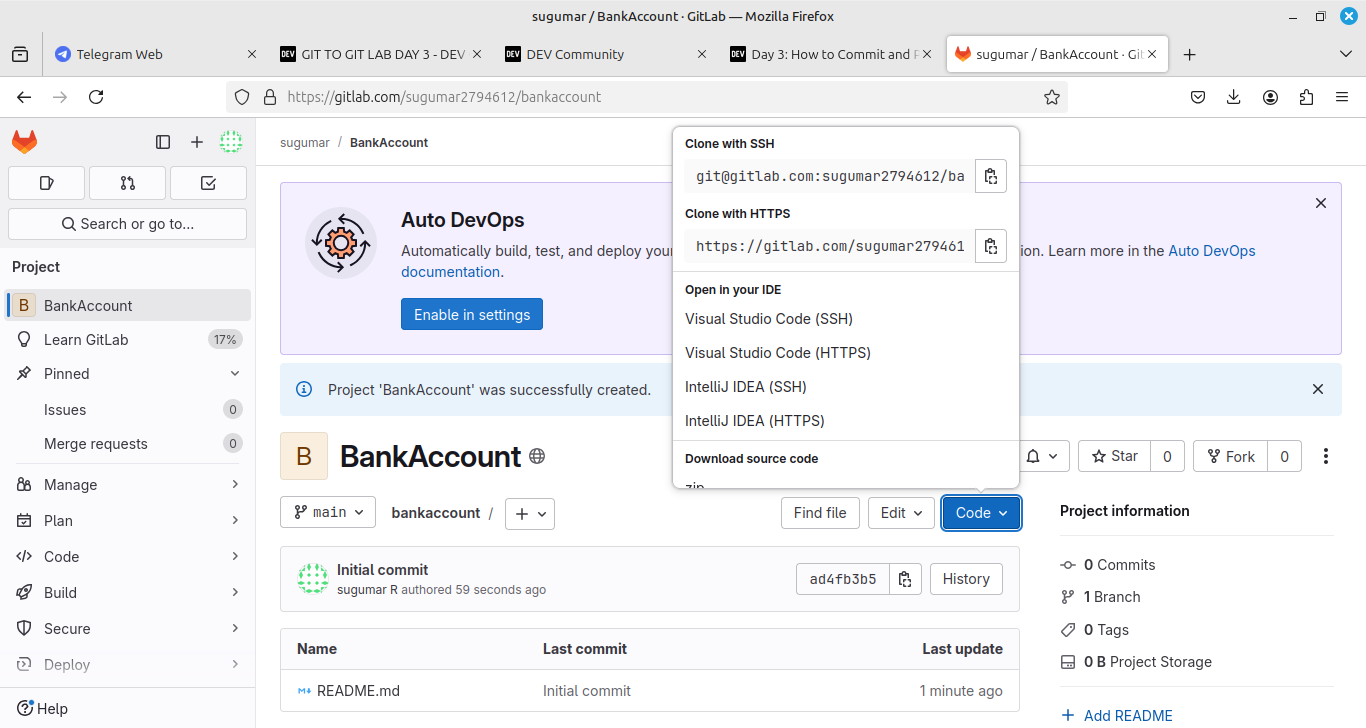The height and width of the screenshot is (728, 1366).
Task: Open Firefox view recent browsing icon
Action: click(20, 55)
